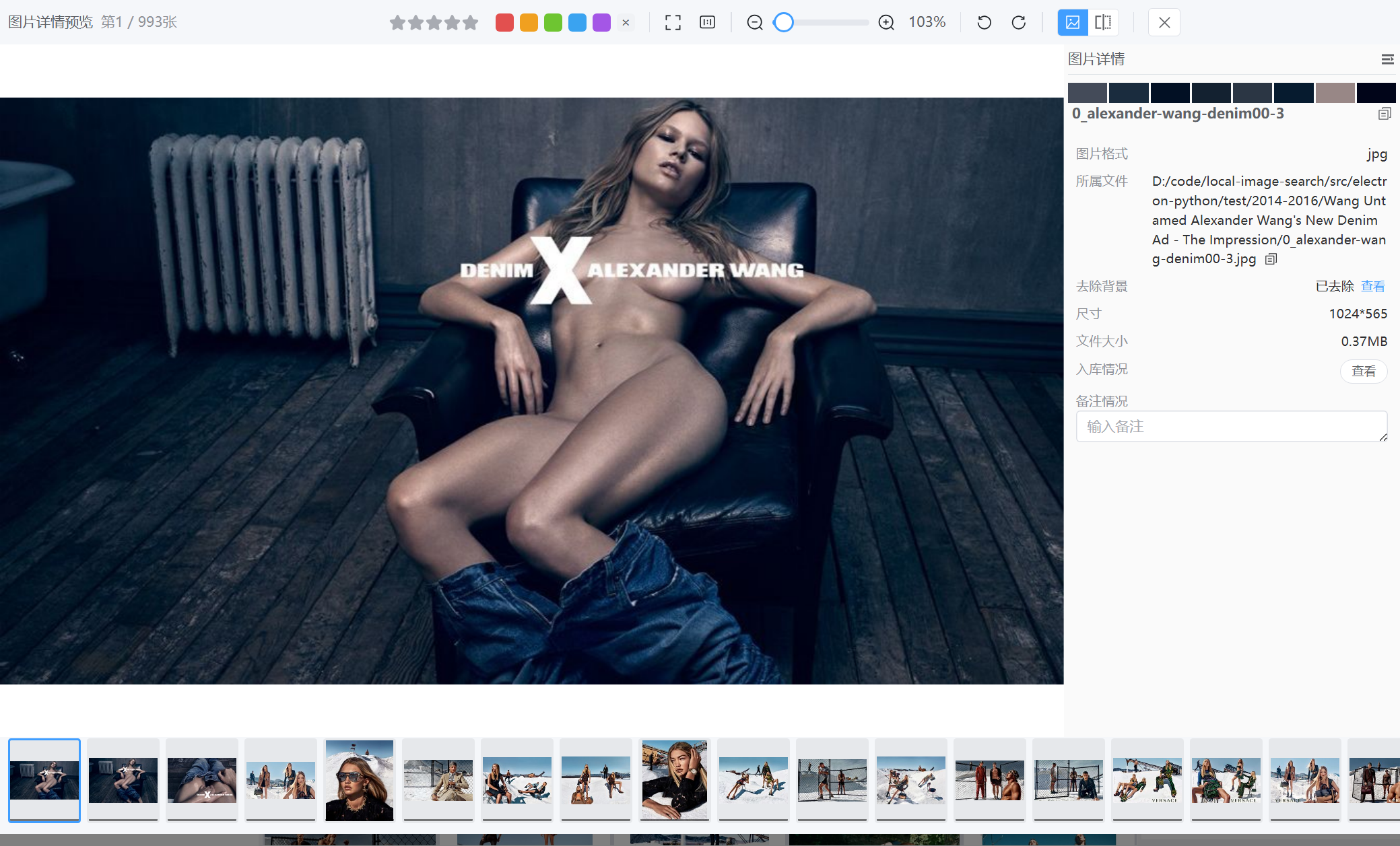Click the image counter 第1 / 993张
Screen dimensions: 1400x846
(x=139, y=22)
